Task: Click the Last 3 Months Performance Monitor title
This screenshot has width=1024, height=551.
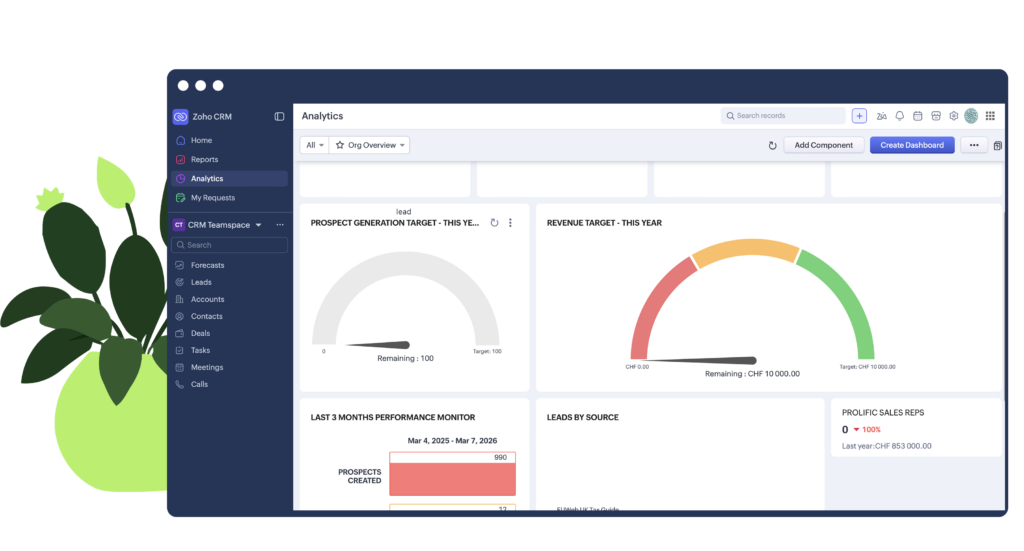Action: point(392,417)
